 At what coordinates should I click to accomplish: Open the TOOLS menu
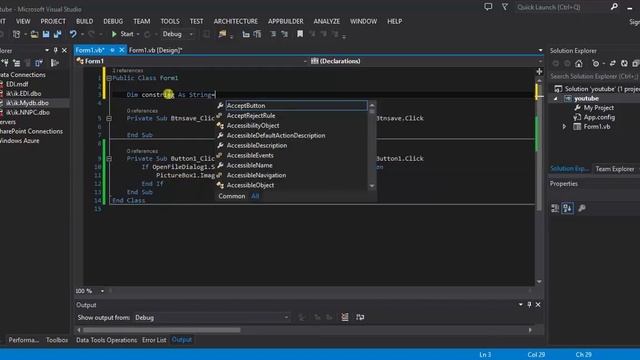170,21
